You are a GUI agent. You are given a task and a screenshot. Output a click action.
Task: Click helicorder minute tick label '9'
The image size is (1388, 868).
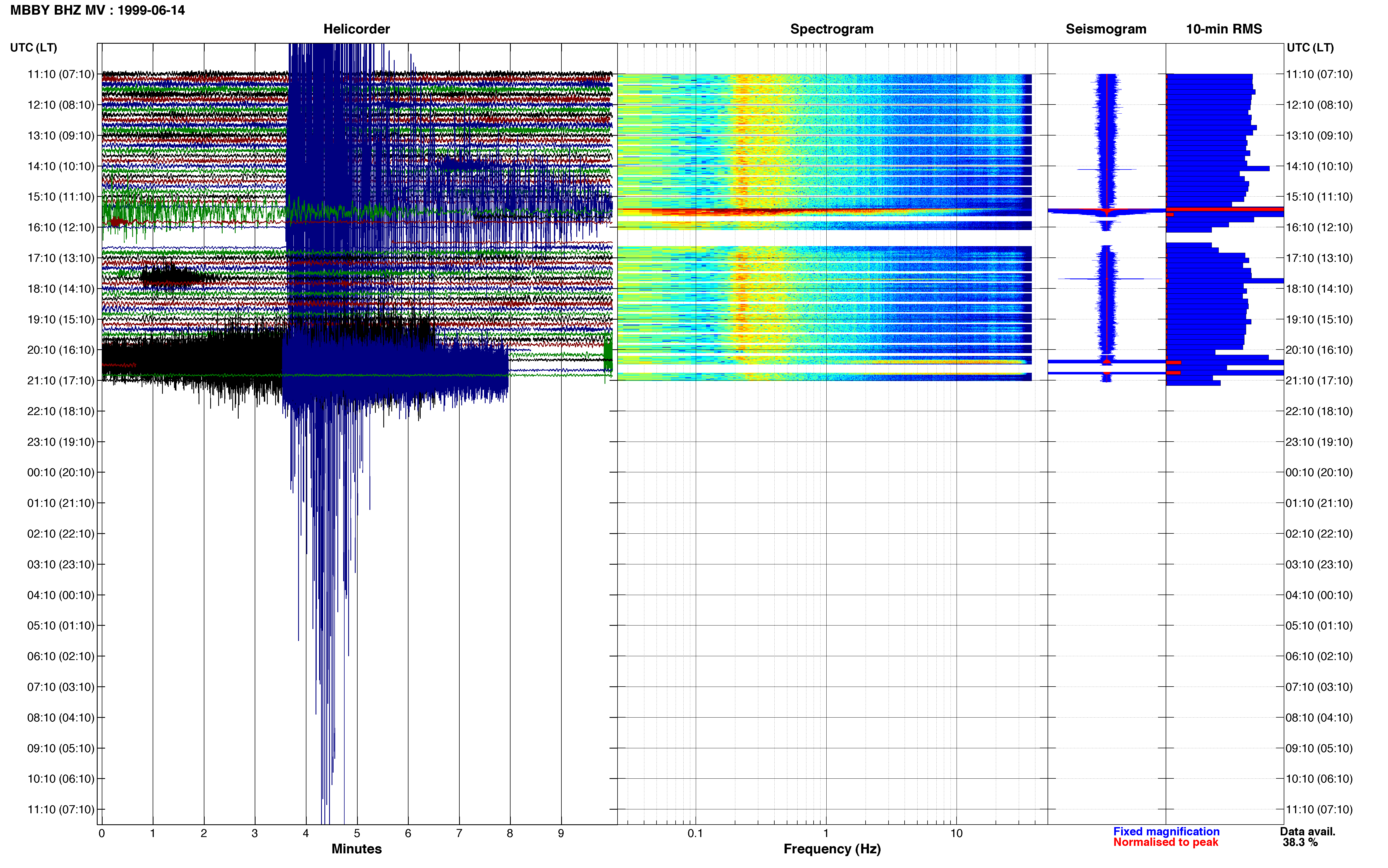(561, 833)
